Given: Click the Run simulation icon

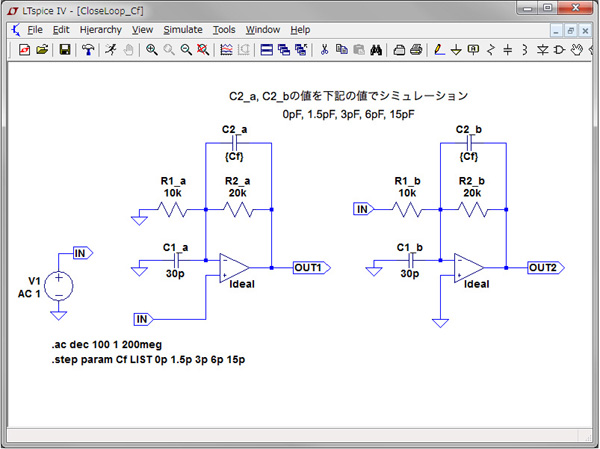Looking at the screenshot, I should (x=109, y=49).
